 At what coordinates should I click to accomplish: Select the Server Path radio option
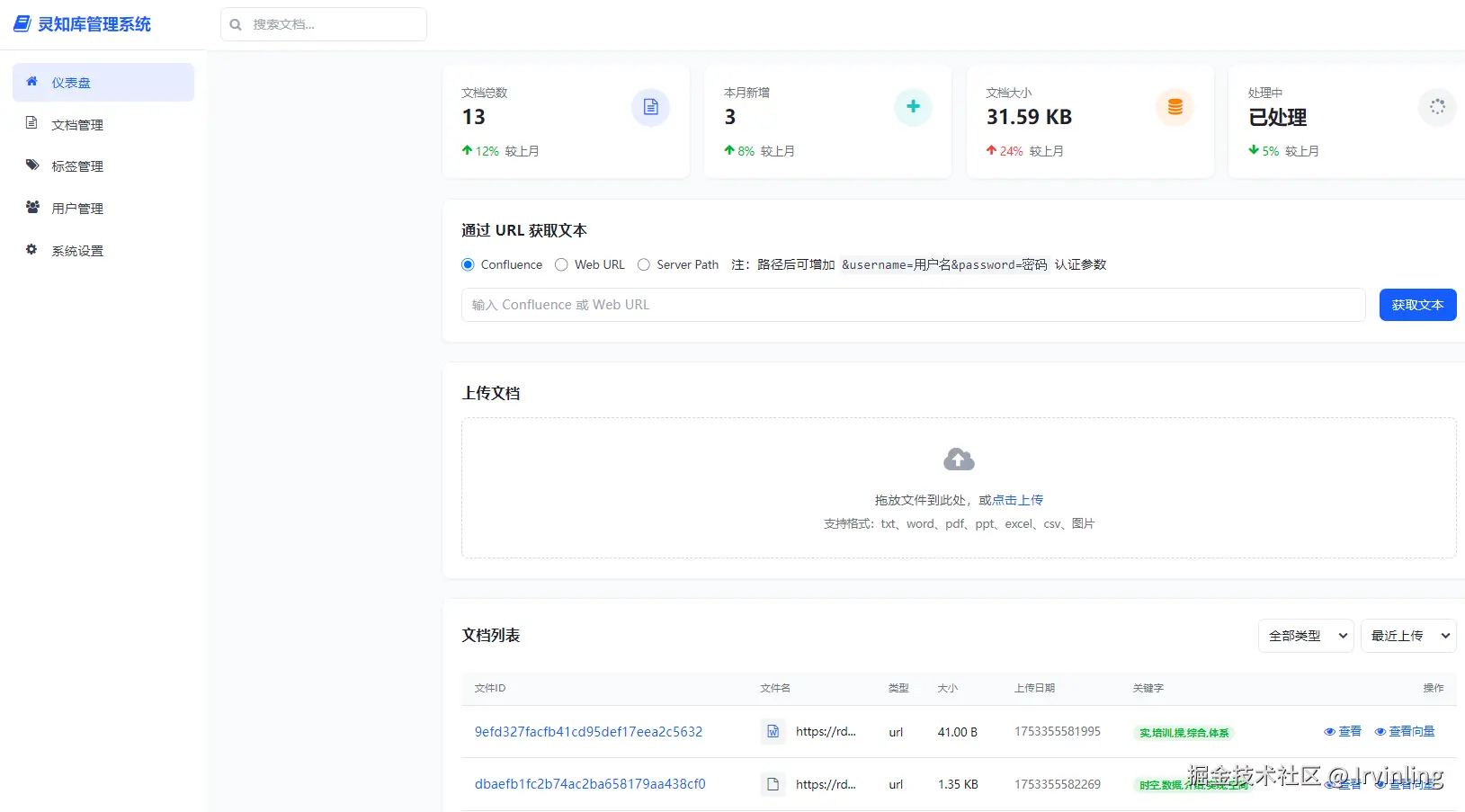click(644, 264)
